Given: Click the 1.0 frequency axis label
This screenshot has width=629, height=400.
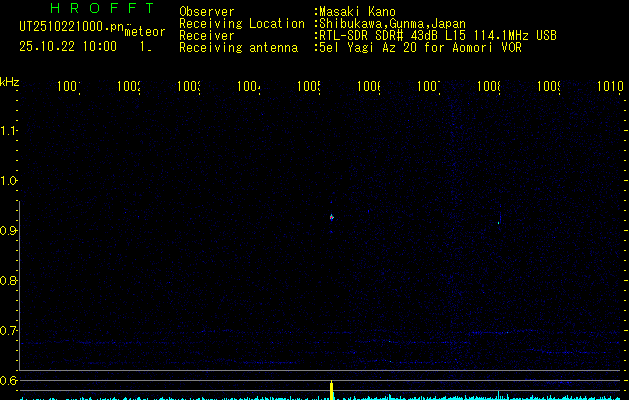Looking at the screenshot, I should click(x=8, y=181).
